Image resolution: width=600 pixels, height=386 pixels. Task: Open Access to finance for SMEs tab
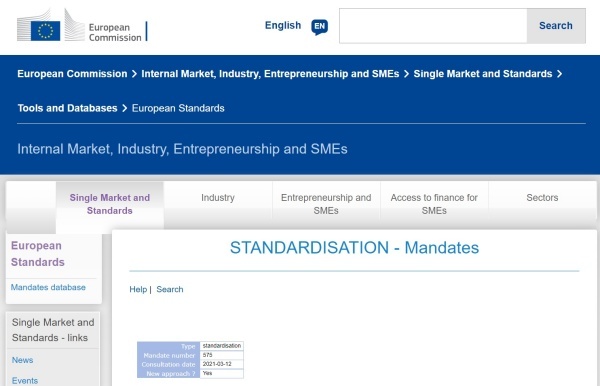[434, 204]
